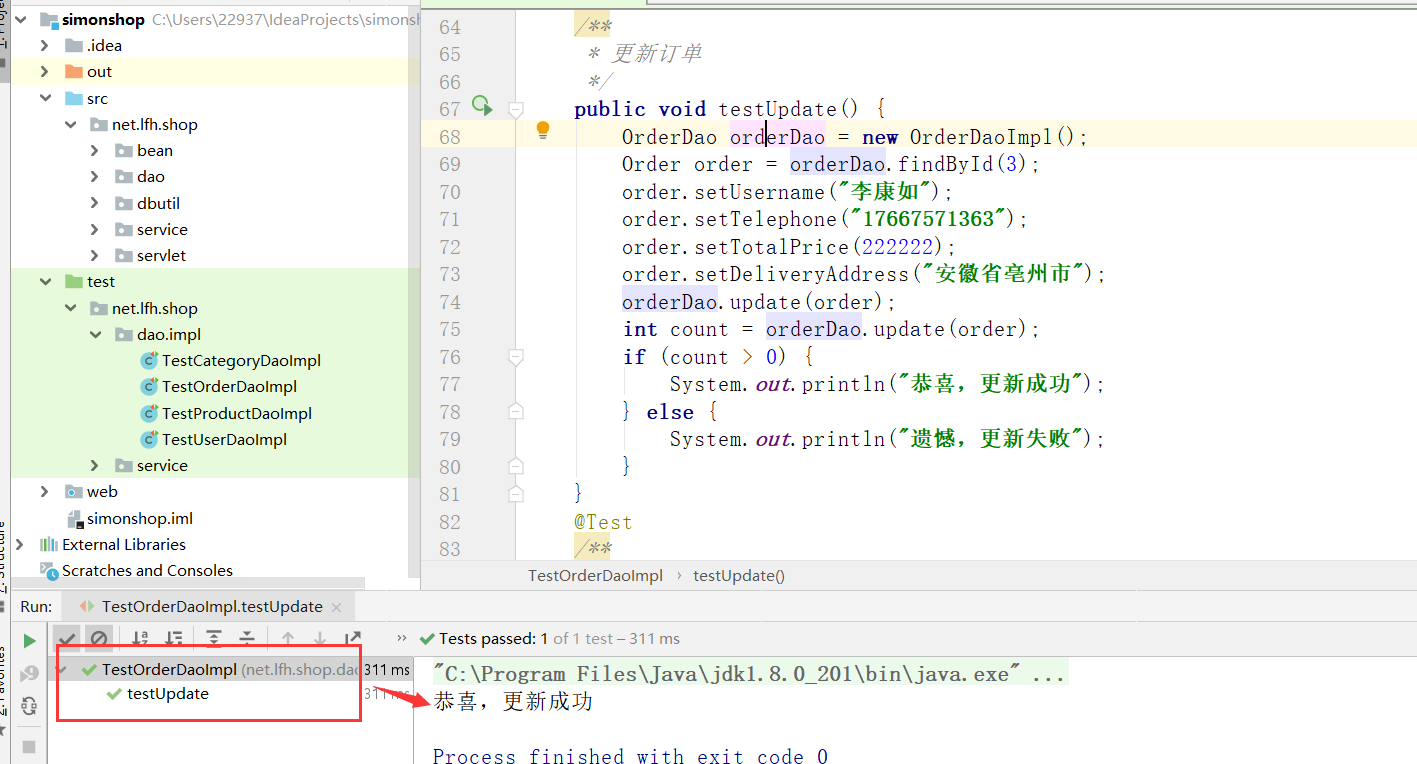Expand the web folder

click(x=45, y=491)
